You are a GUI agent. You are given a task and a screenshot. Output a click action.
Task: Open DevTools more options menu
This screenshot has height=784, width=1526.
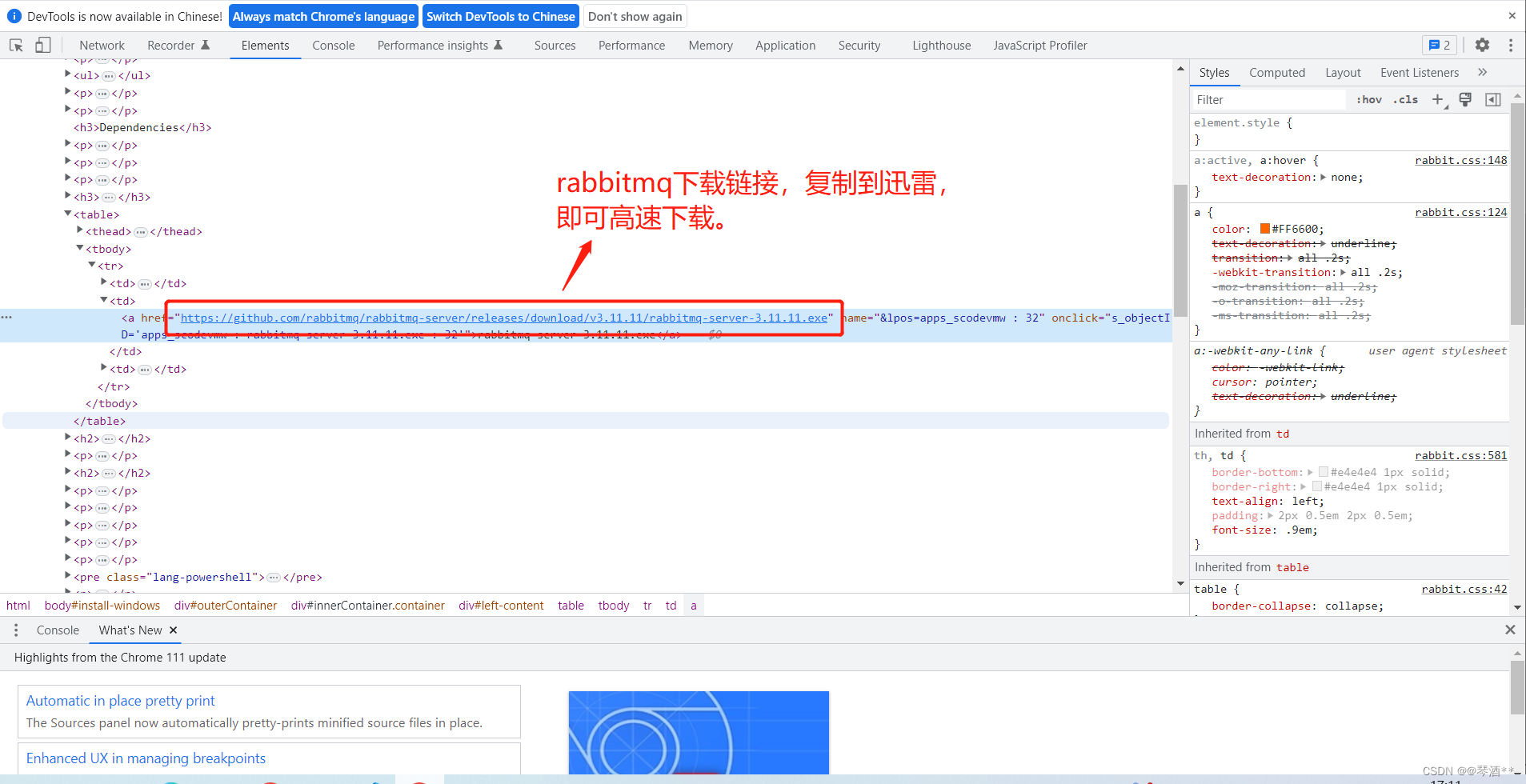coord(1511,46)
